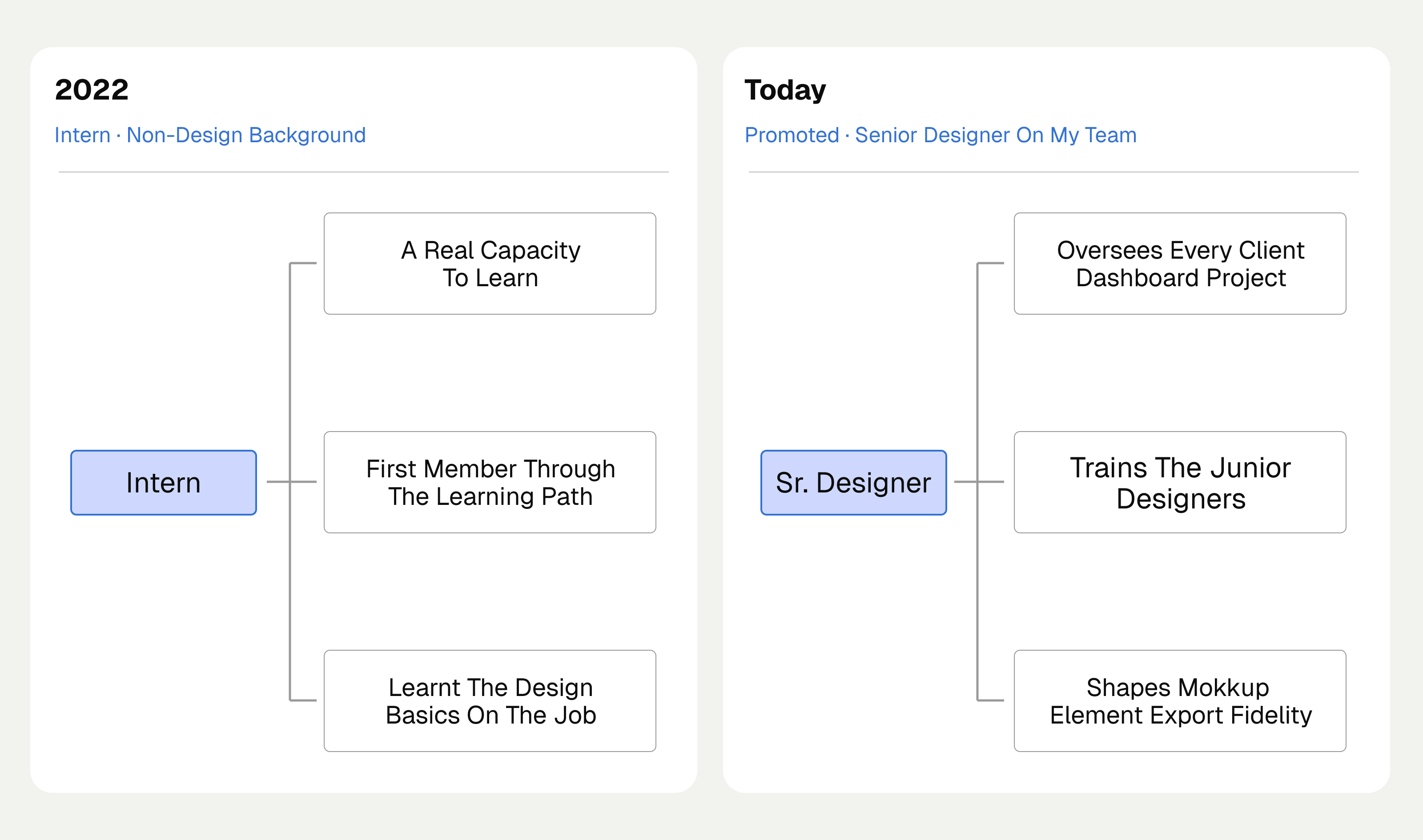Image resolution: width=1423 pixels, height=840 pixels.
Task: Click the blue Intern box
Action: (x=164, y=483)
